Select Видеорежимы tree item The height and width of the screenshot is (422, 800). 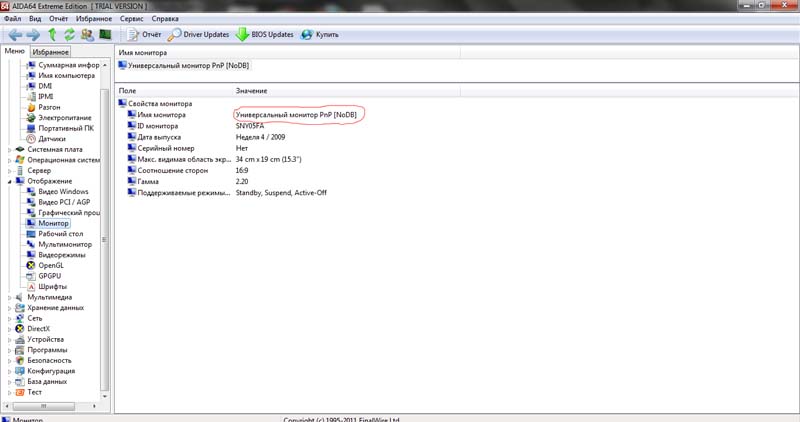(x=56, y=255)
